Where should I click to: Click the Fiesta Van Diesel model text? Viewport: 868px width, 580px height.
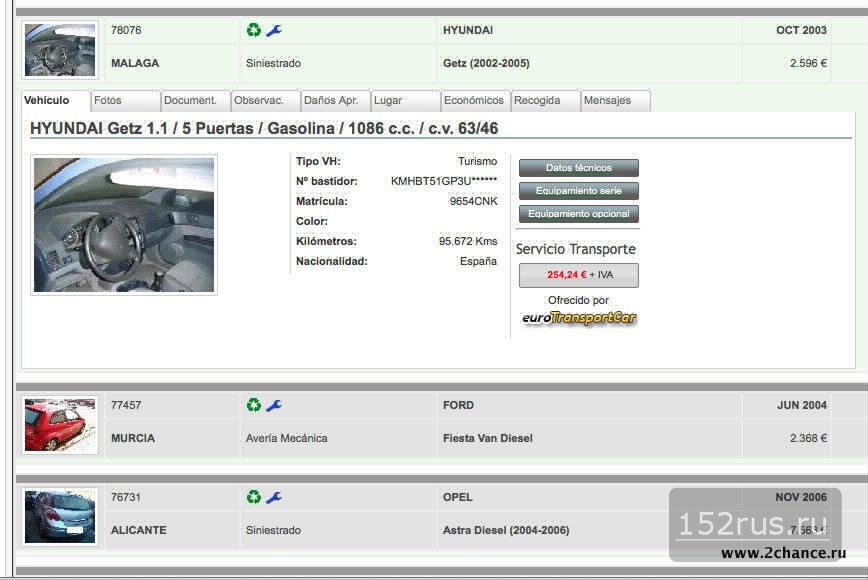click(x=488, y=438)
